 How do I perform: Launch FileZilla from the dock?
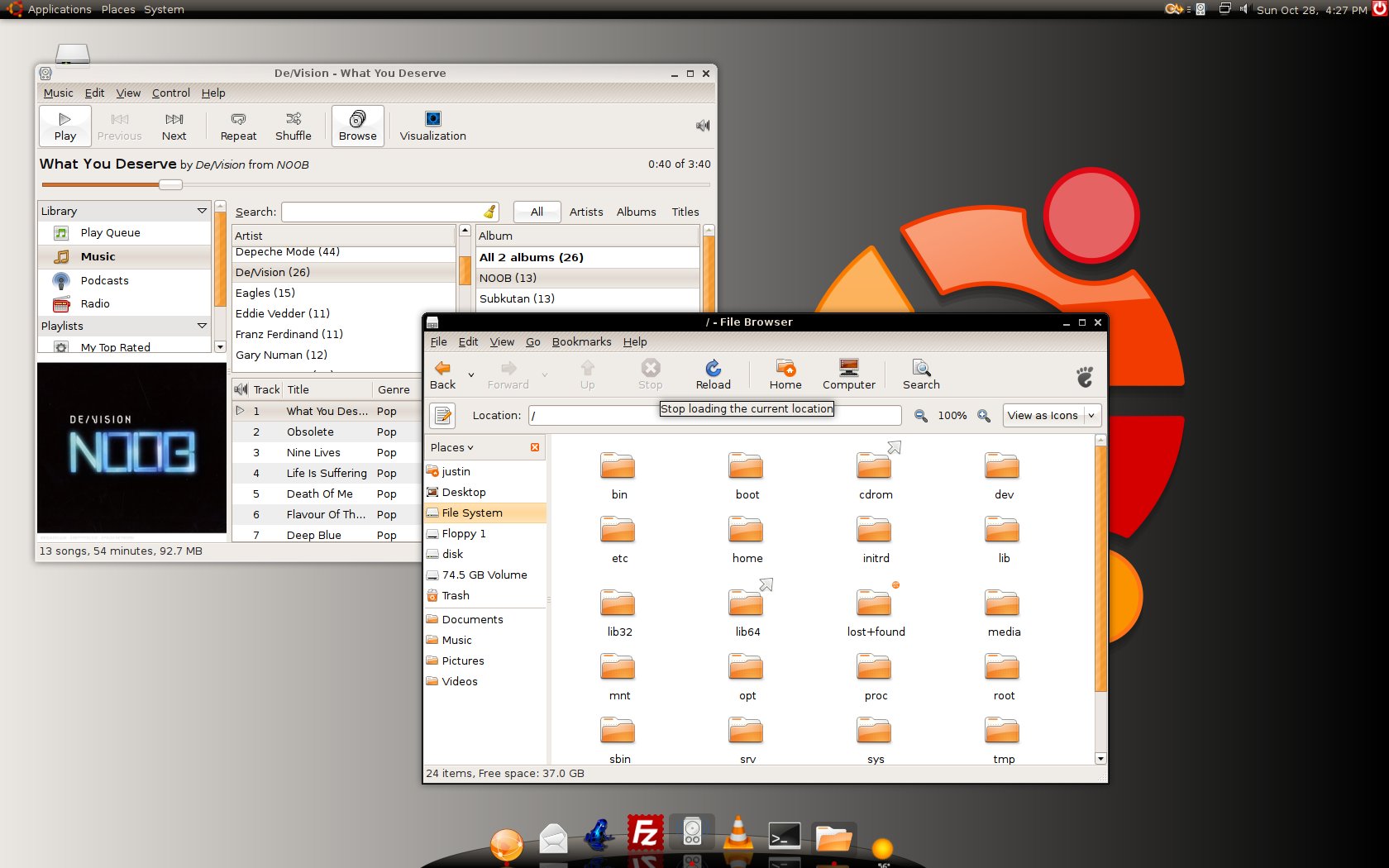(x=645, y=833)
